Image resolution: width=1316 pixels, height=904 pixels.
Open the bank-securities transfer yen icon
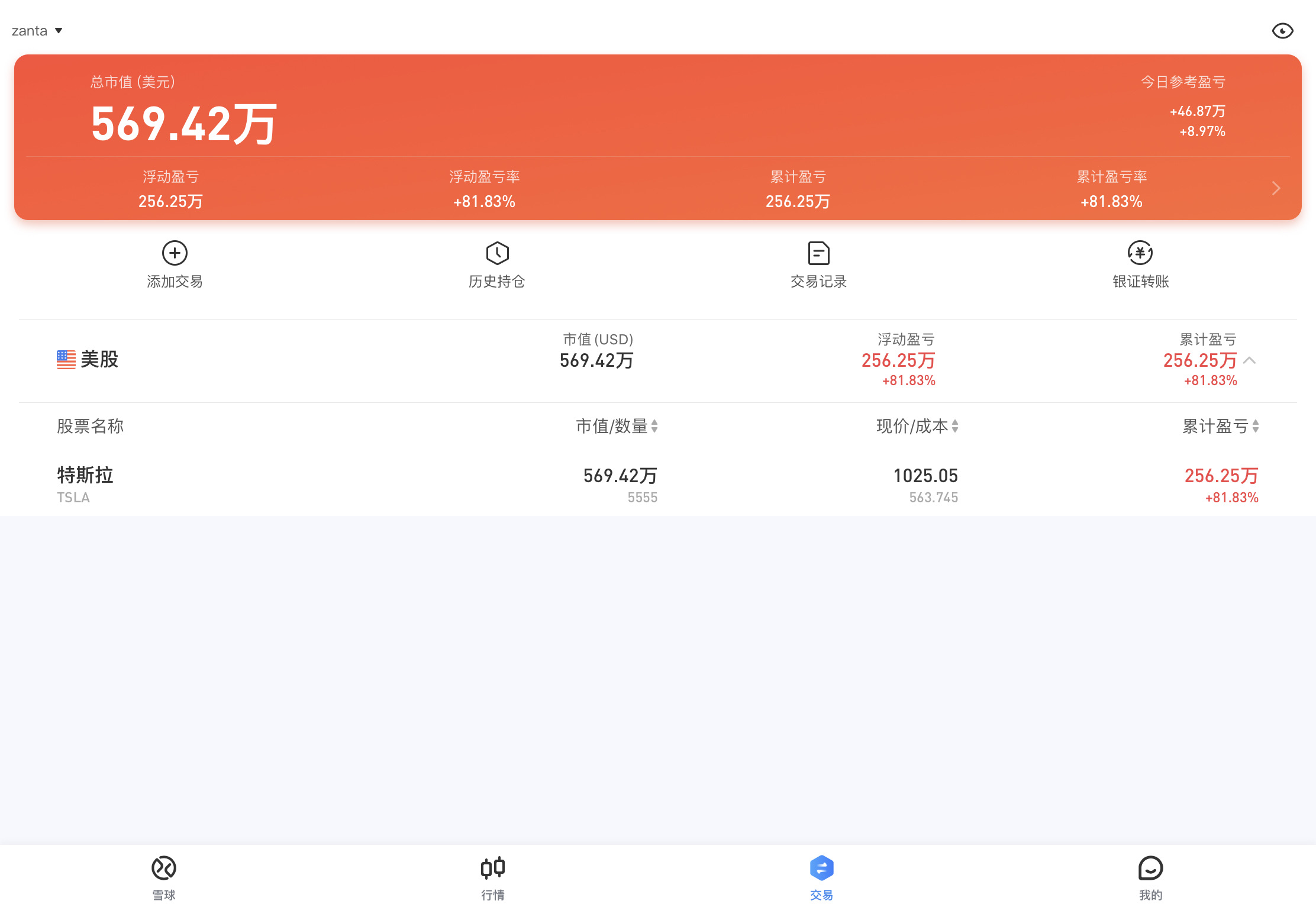click(1140, 253)
